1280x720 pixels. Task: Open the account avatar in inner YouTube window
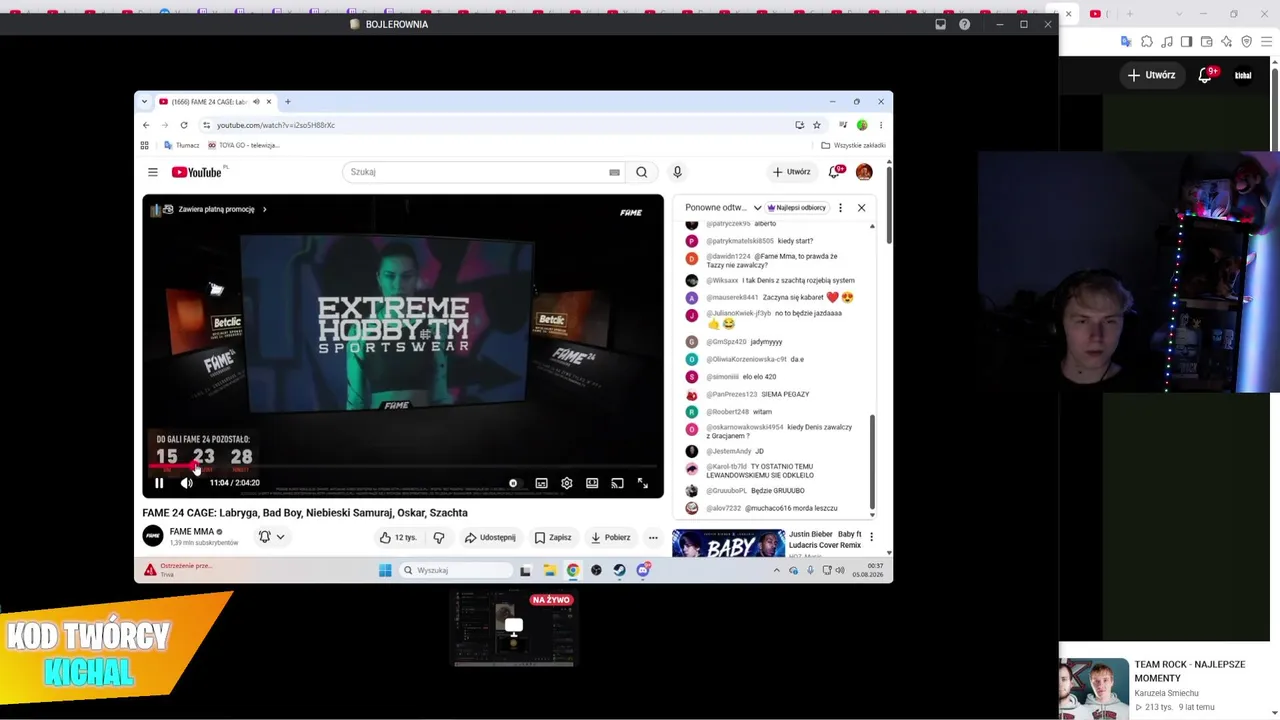click(x=864, y=172)
